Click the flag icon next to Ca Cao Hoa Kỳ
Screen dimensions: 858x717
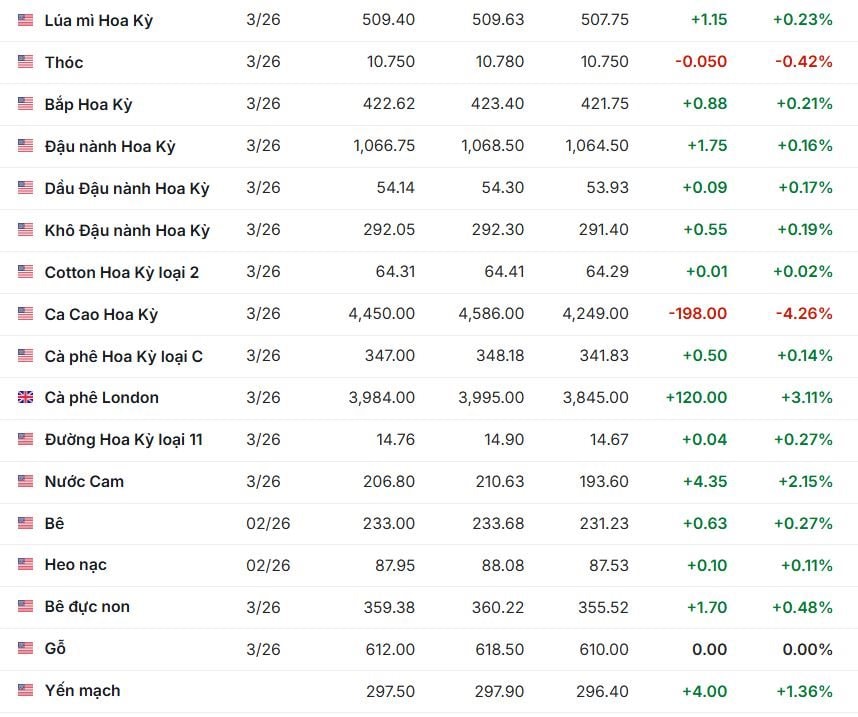[x=26, y=314]
